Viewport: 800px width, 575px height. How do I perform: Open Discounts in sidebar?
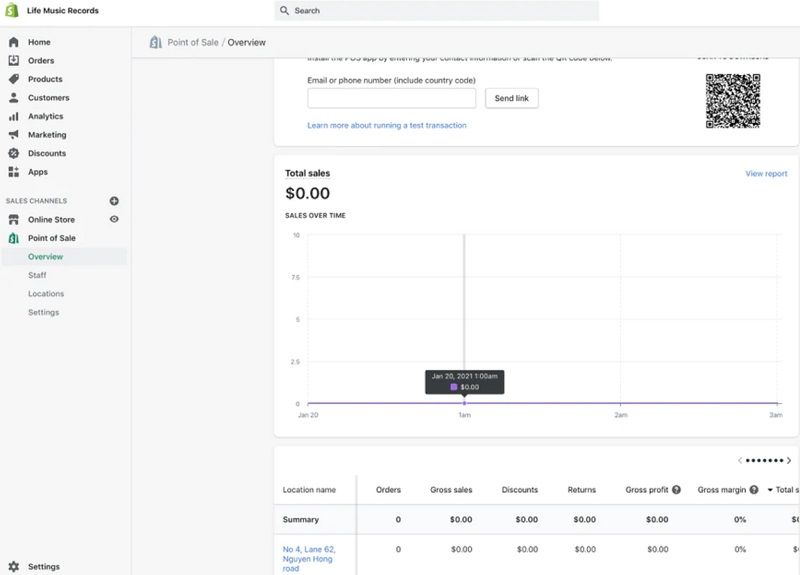tap(47, 153)
